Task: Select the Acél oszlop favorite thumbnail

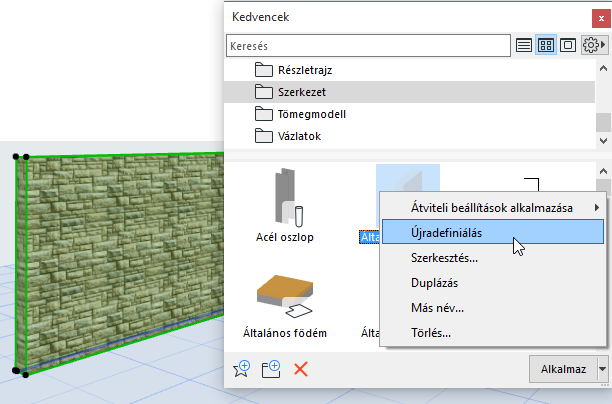Action: click(288, 197)
